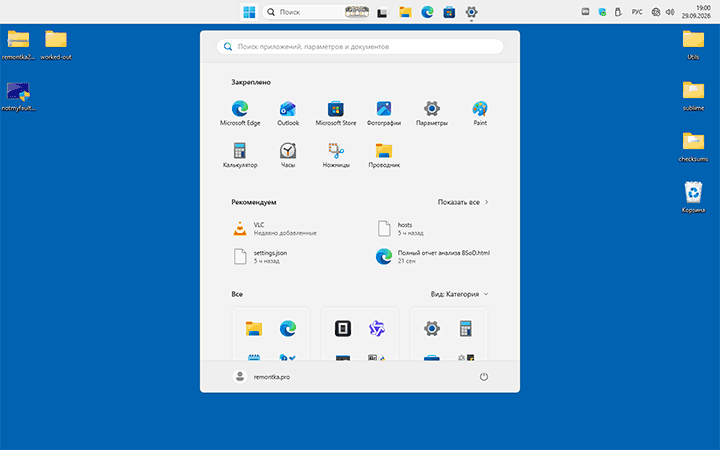The image size is (720, 450).
Task: Open Microsoft Store in the Закреплено section
Action: click(336, 113)
